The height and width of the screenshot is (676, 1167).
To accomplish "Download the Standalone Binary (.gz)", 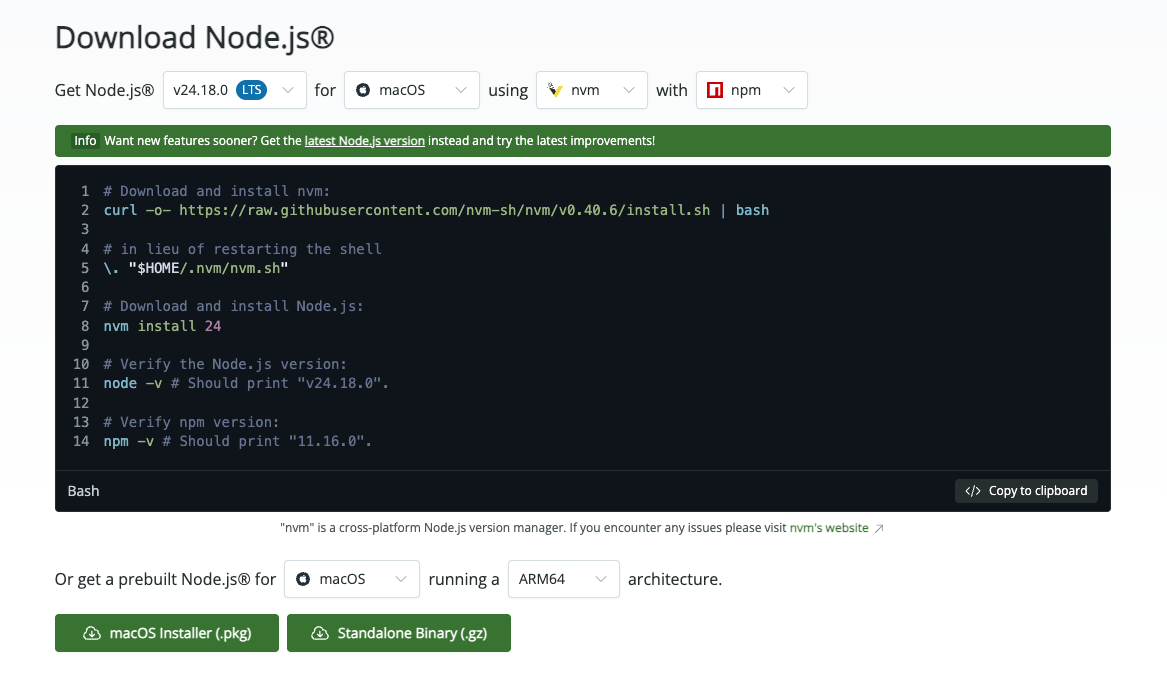I will click(x=399, y=633).
